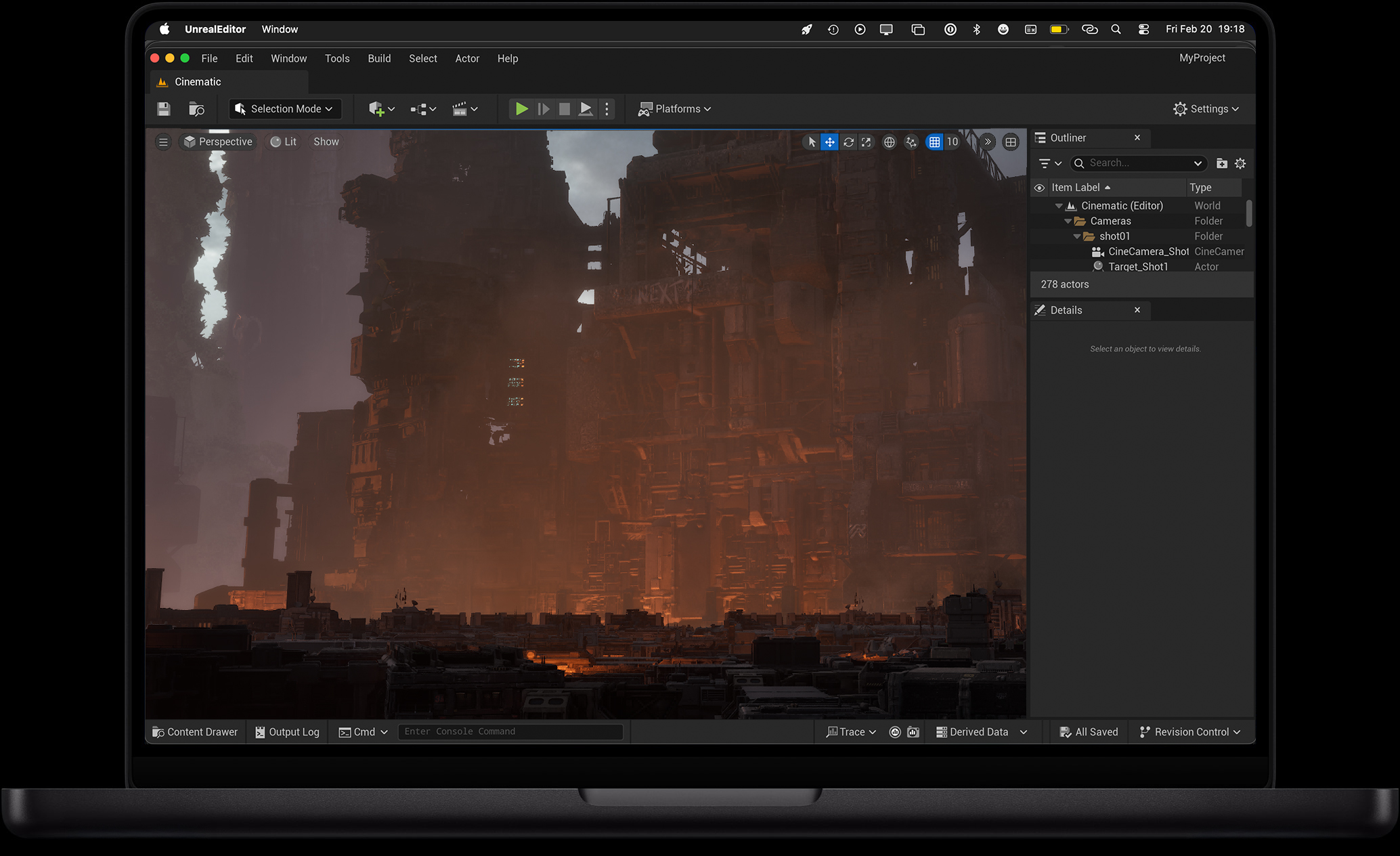Open the Build menu
The width and height of the screenshot is (1400, 856).
pyautogui.click(x=379, y=59)
